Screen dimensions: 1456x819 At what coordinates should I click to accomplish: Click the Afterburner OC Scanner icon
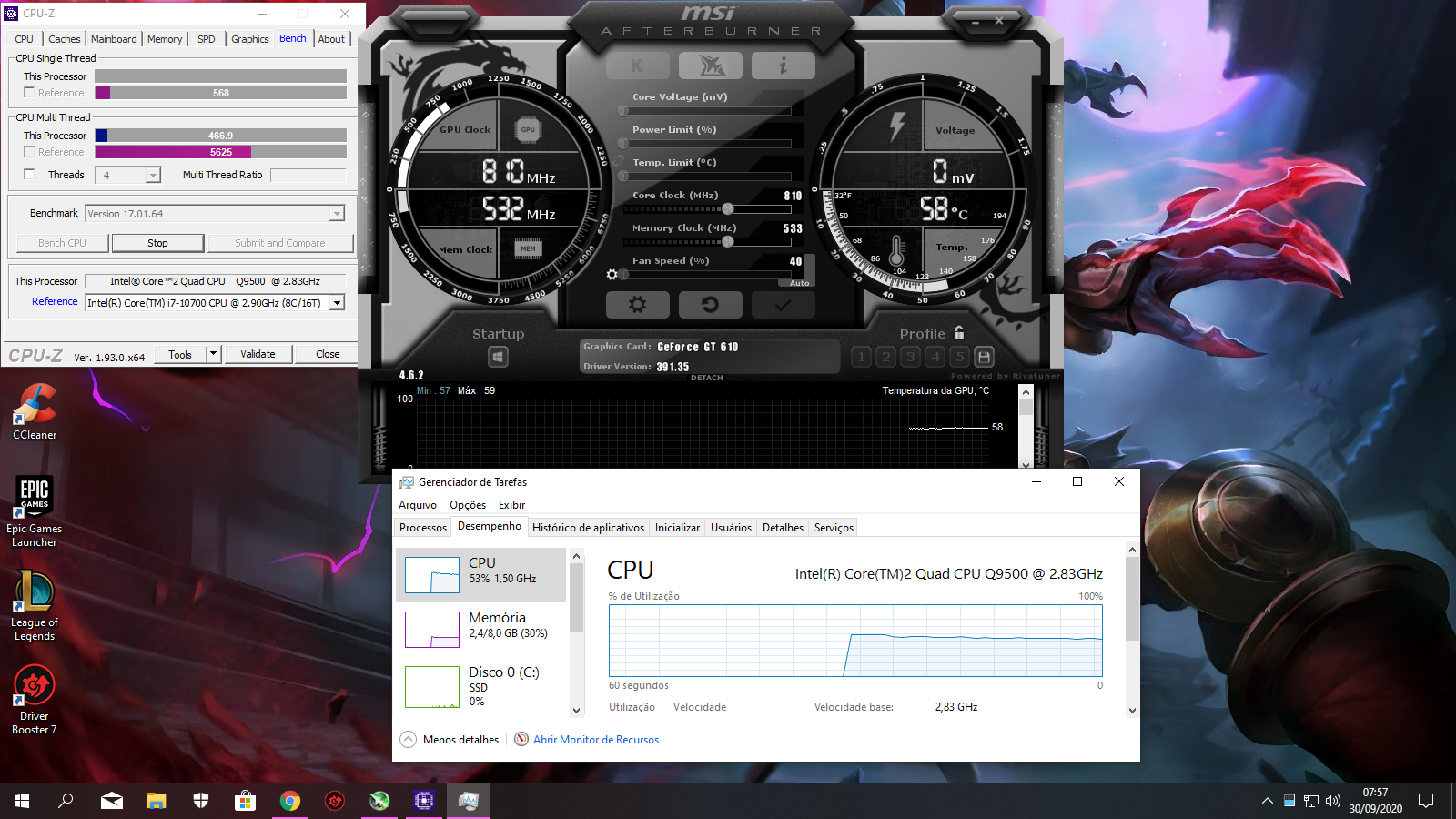click(710, 66)
